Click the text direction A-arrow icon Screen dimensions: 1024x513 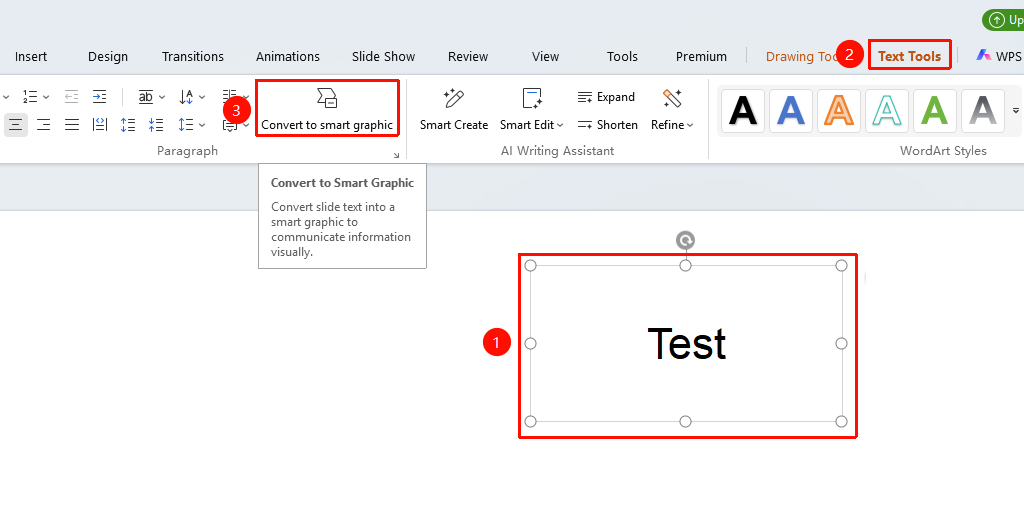click(186, 97)
